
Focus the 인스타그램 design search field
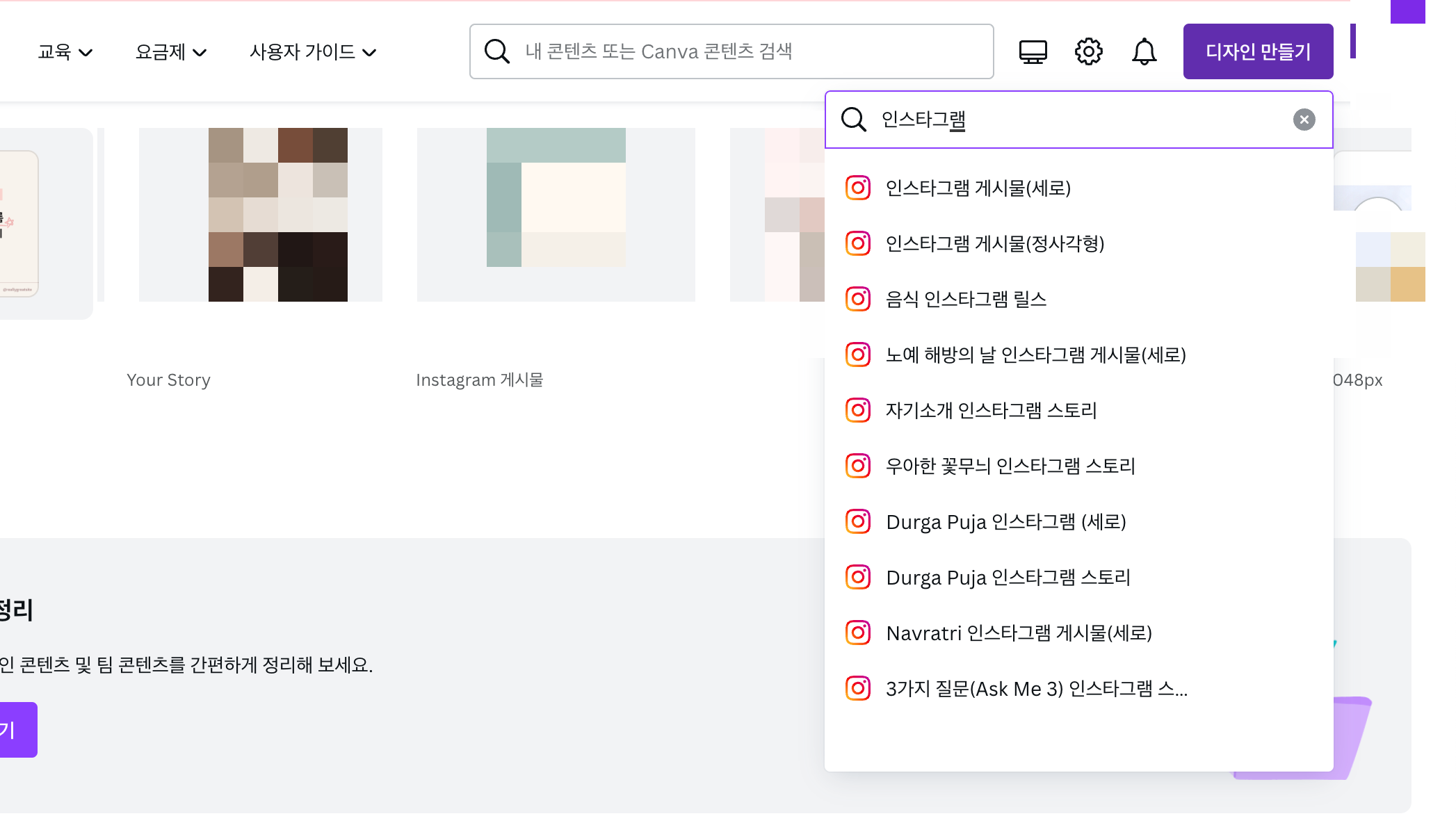pyautogui.click(x=1078, y=120)
